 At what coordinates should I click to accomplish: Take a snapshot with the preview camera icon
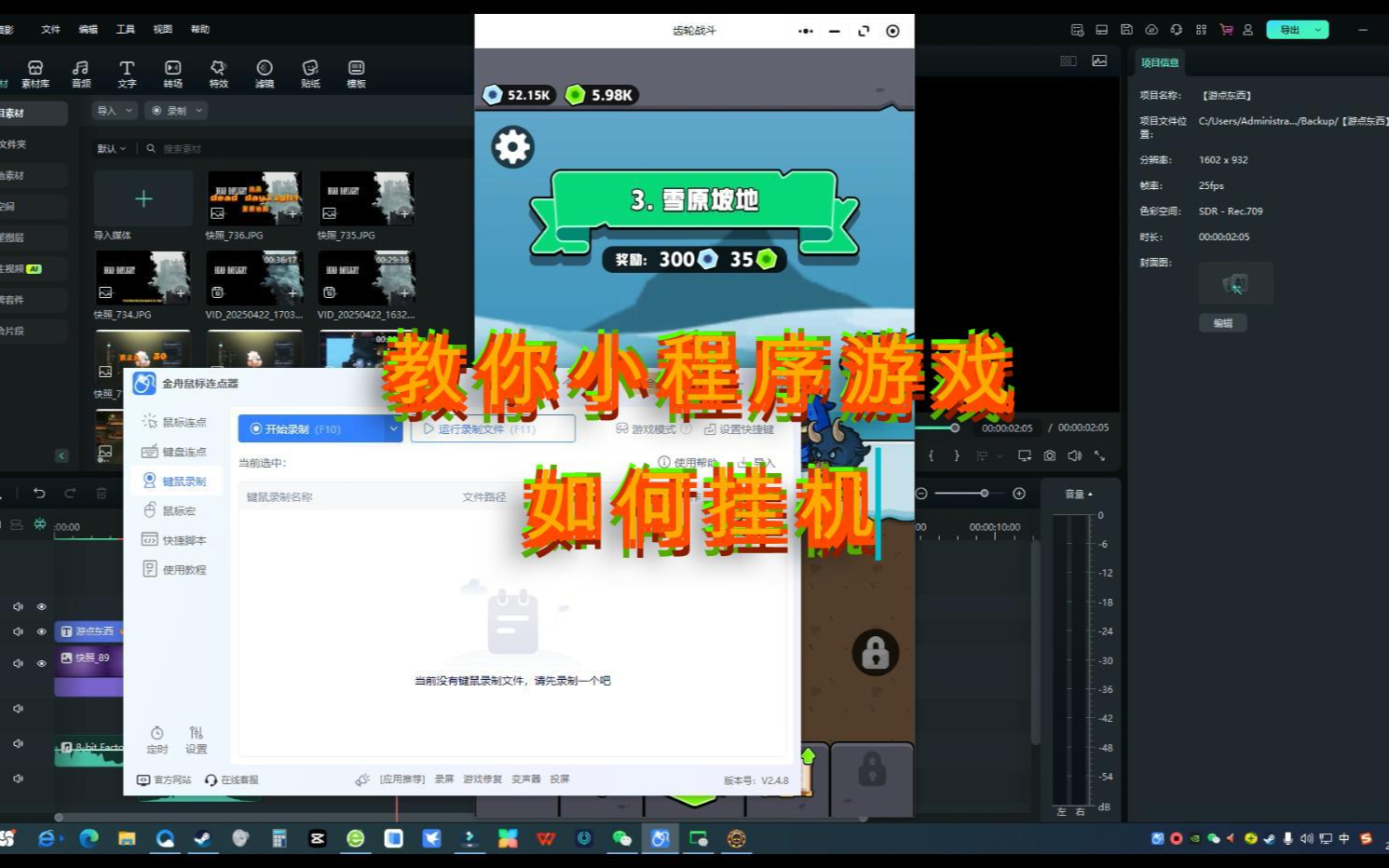[x=1050, y=455]
